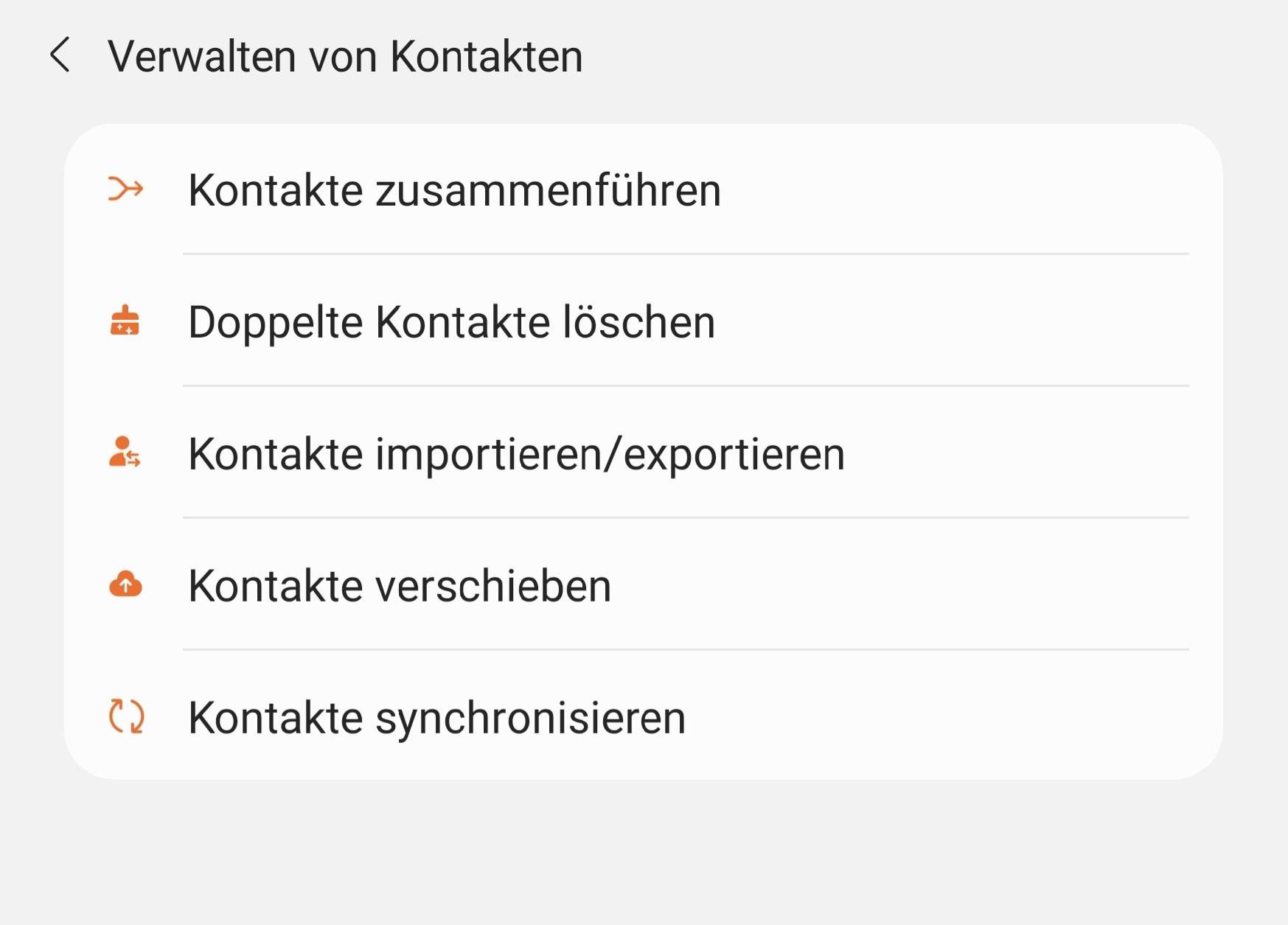Tap the word Kontakten in the header
The image size is (1288, 925).
pyautogui.click(x=487, y=56)
